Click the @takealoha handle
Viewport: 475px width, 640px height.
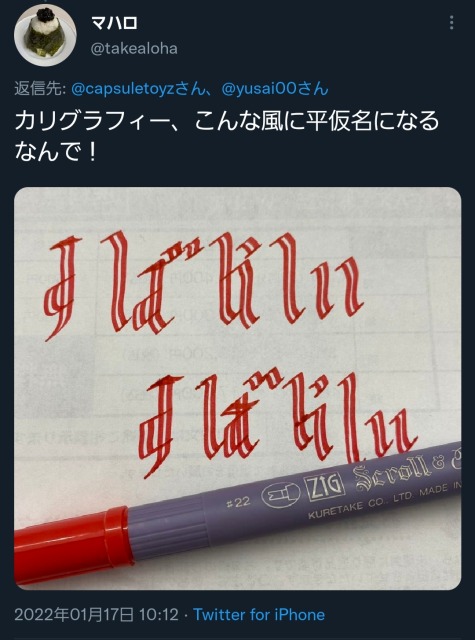pyautogui.click(x=134, y=49)
